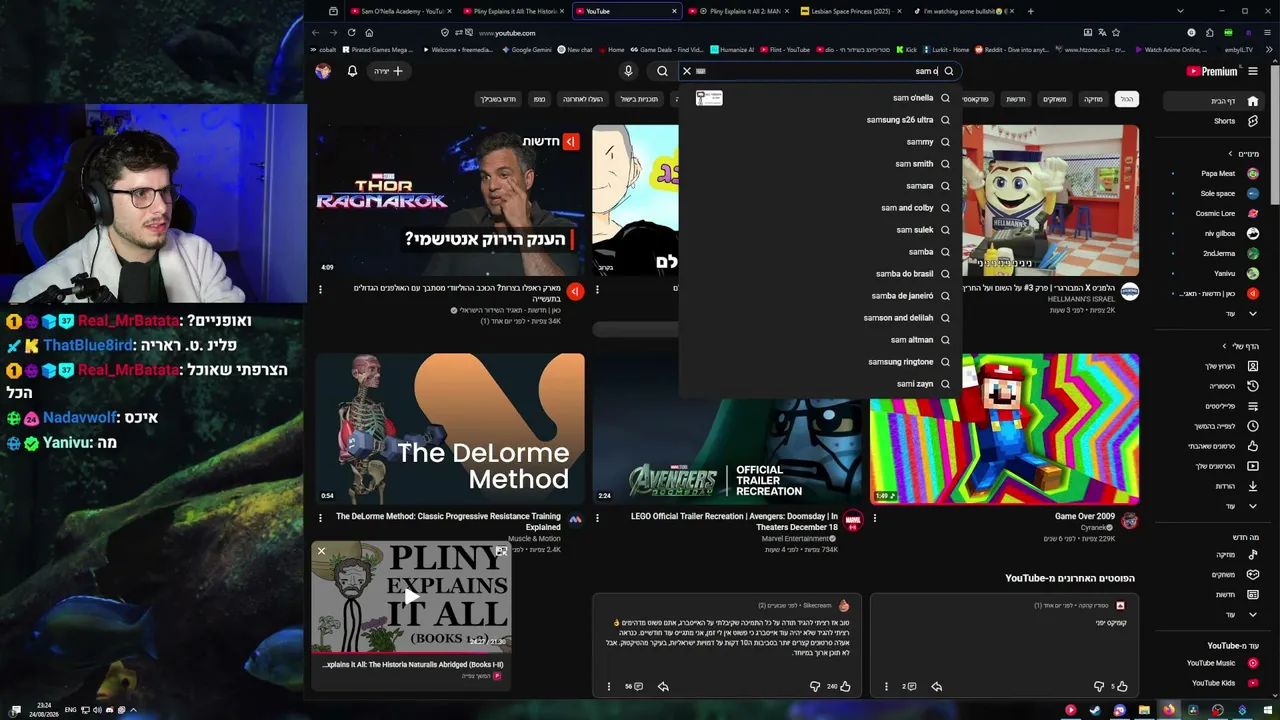Image resolution: width=1280 pixels, height=720 pixels.
Task: Share the Sikecream community post
Action: (x=663, y=686)
